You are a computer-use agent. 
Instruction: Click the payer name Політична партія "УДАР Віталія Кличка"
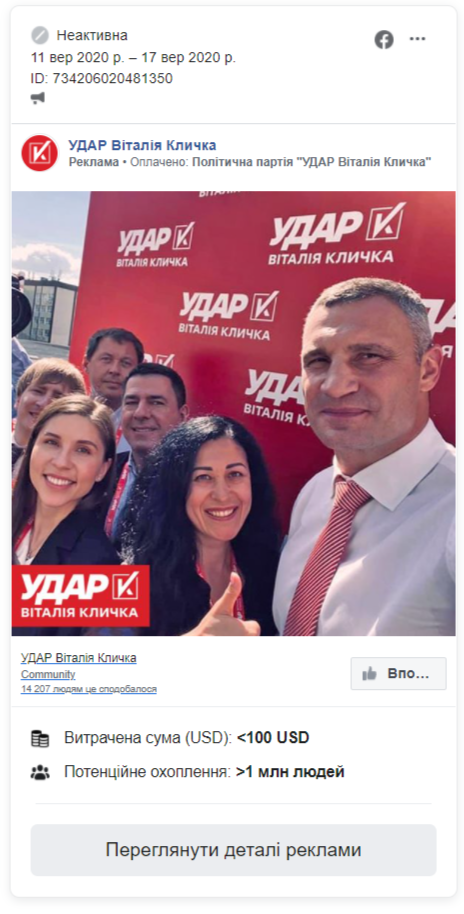pyautogui.click(x=311, y=162)
